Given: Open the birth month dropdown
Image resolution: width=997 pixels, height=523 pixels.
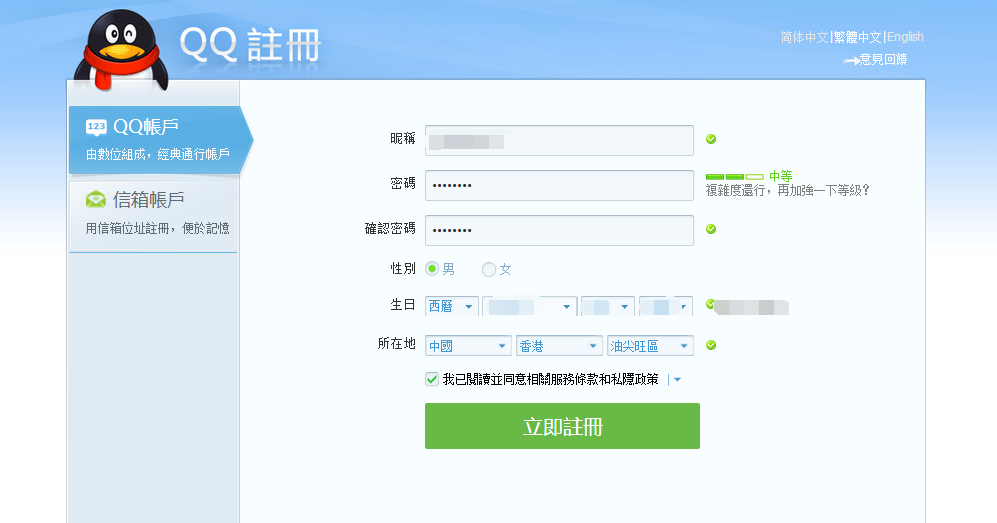Looking at the screenshot, I should point(608,306).
